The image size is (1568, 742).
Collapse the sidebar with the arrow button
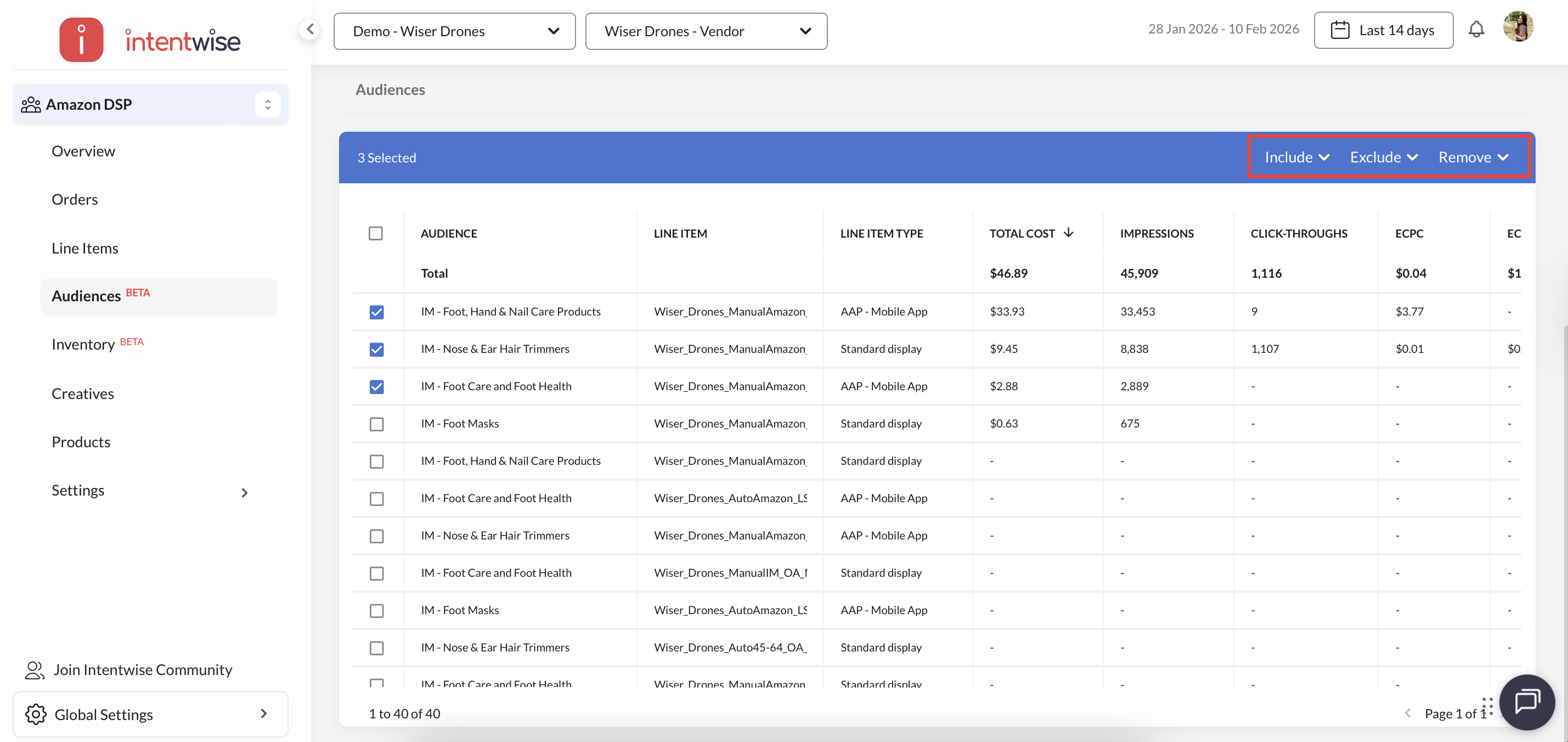pos(310,29)
